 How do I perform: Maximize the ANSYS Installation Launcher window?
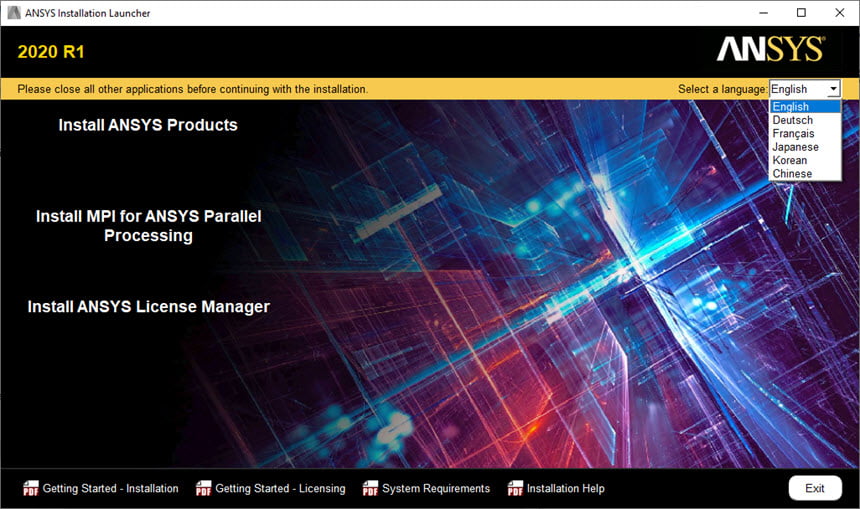click(801, 13)
